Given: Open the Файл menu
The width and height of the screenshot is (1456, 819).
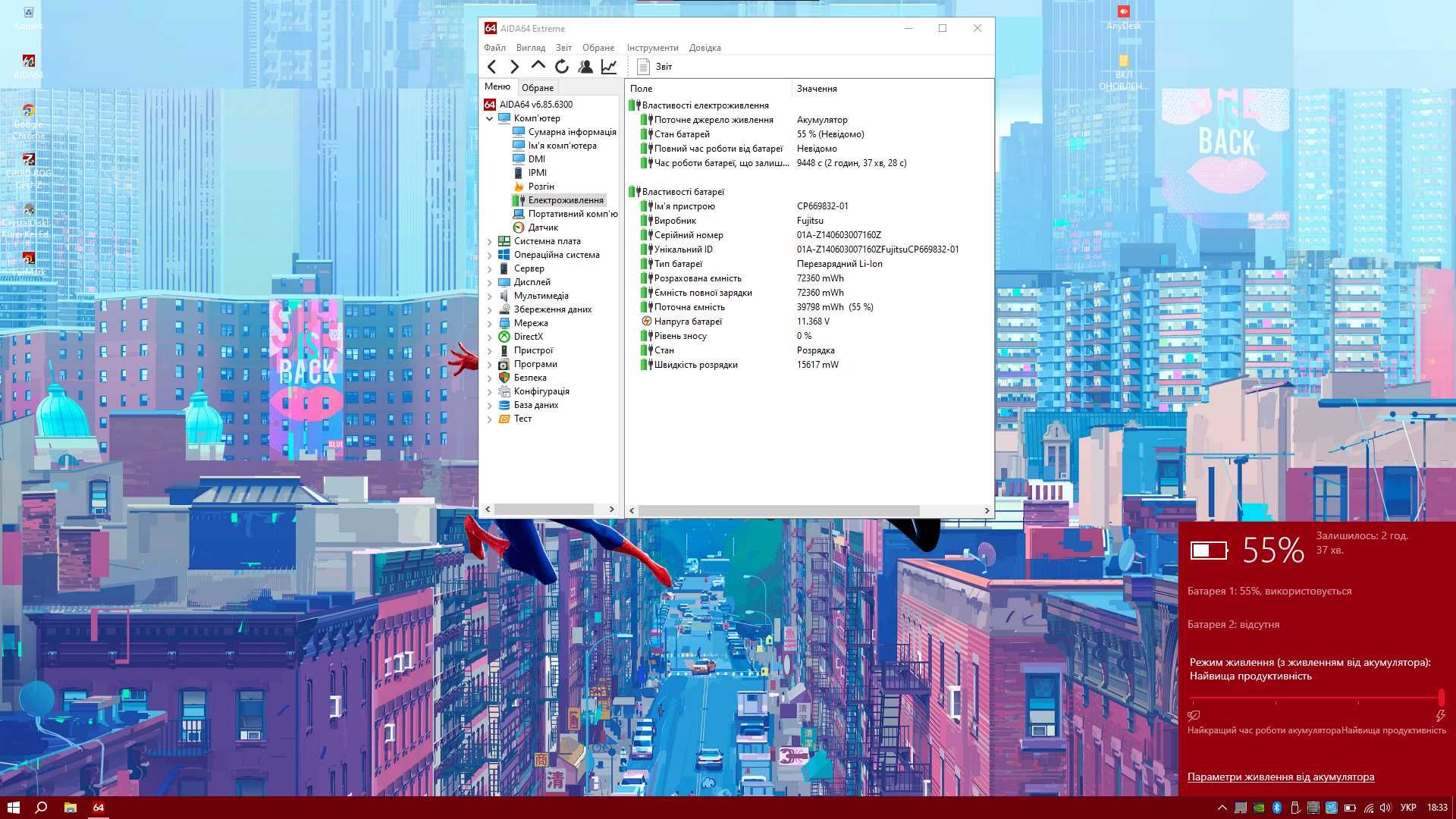Looking at the screenshot, I should pyautogui.click(x=494, y=48).
